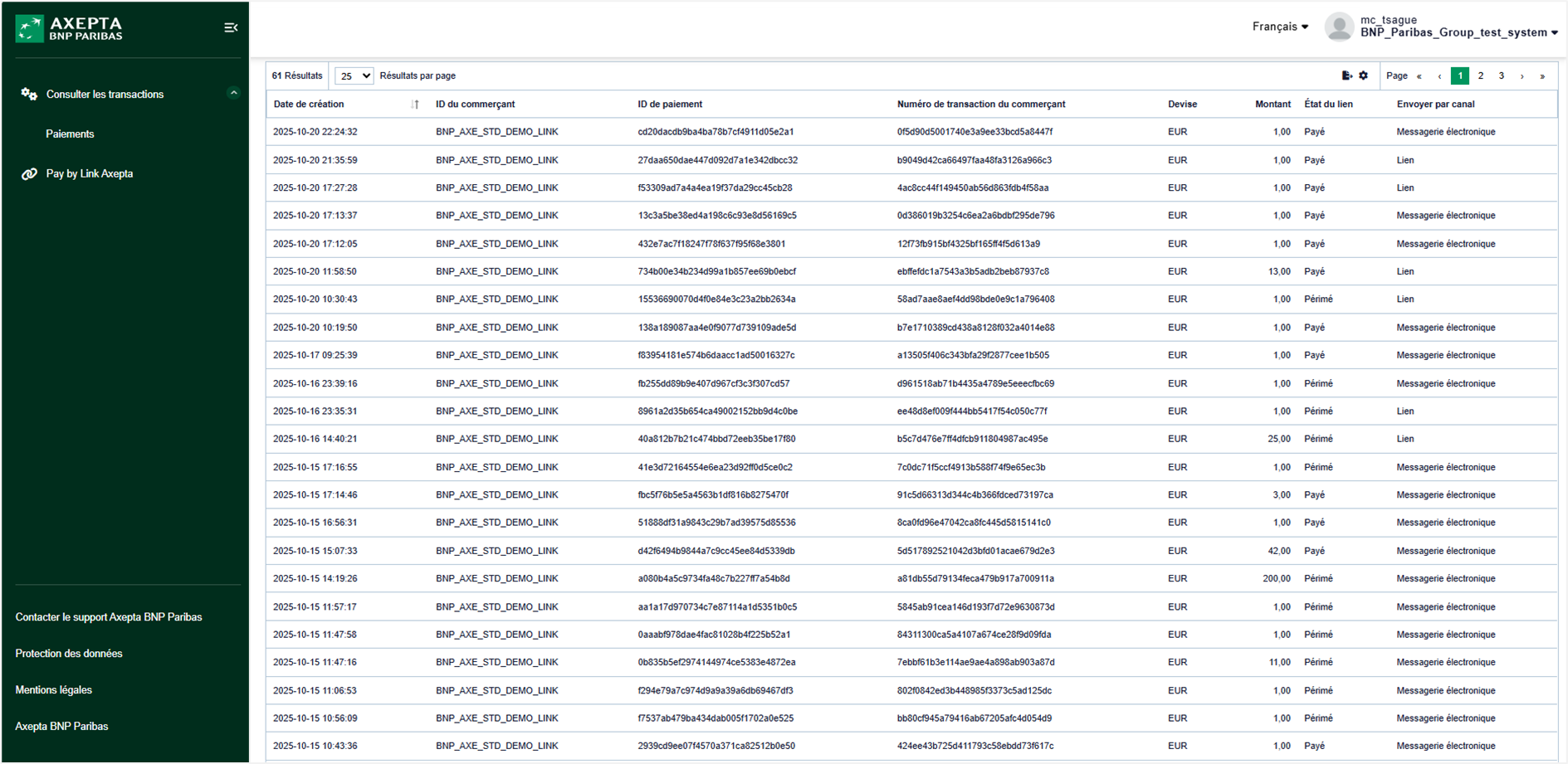This screenshot has height=764, width=1568.
Task: Click the export results icon
Action: (x=1346, y=75)
